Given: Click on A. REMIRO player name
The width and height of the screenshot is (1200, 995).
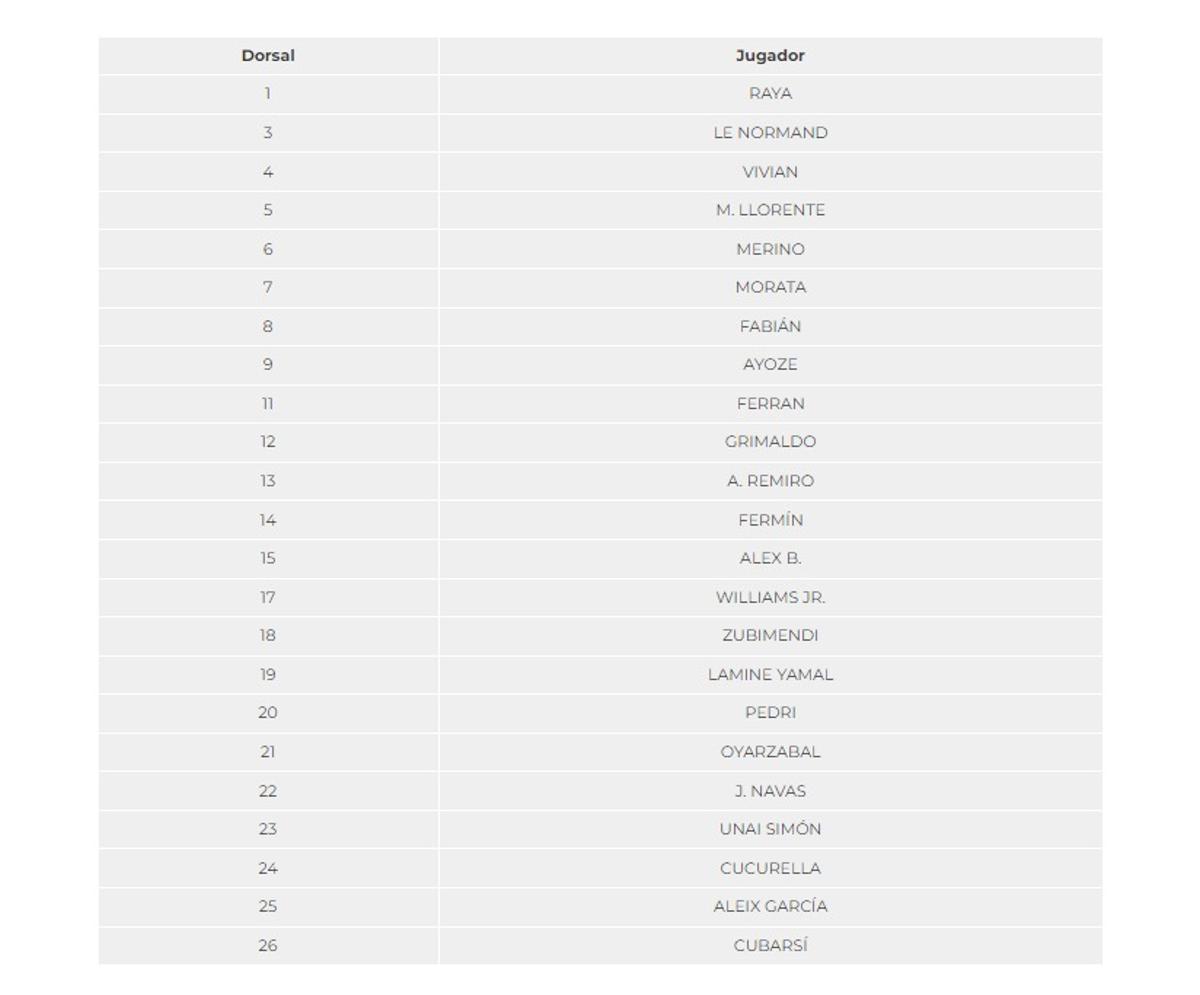Looking at the screenshot, I should click(x=770, y=481).
